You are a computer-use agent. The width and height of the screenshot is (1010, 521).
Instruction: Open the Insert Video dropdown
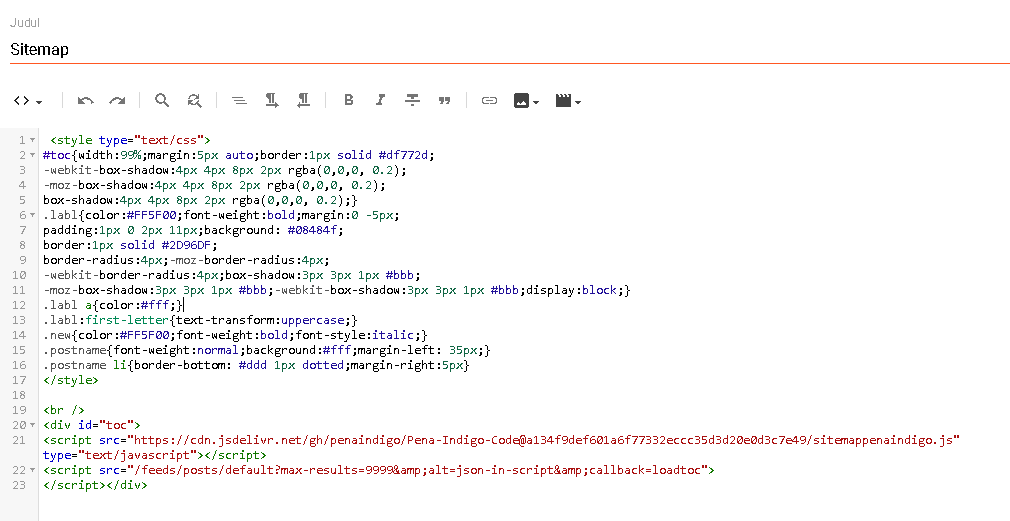tap(568, 100)
